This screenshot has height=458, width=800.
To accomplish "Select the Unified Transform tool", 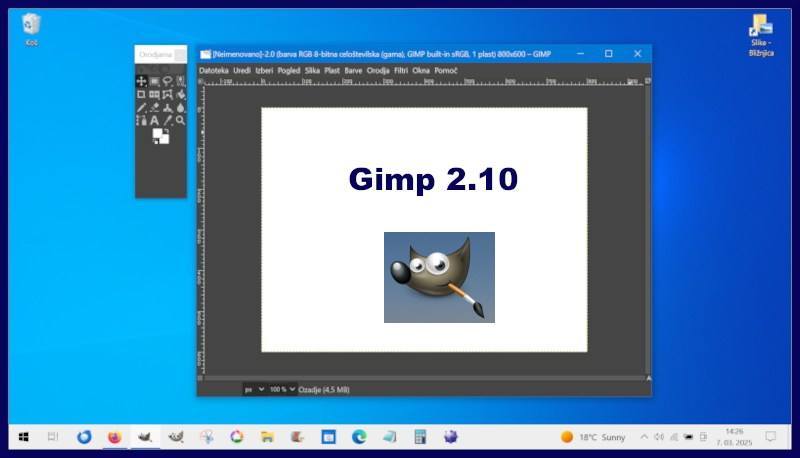I will (x=154, y=94).
